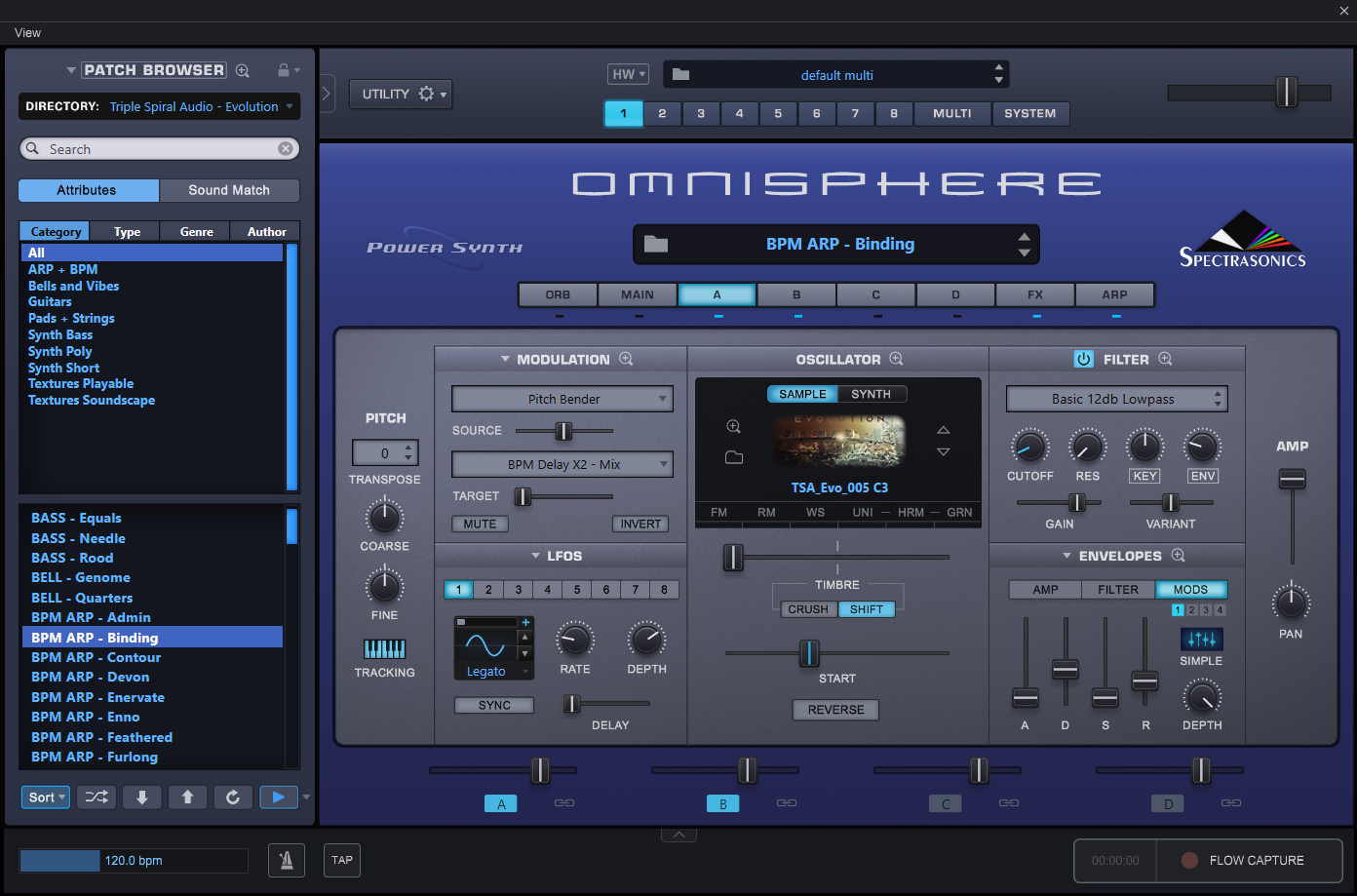Click the TAP tempo button
The width and height of the screenshot is (1357, 896).
click(342, 860)
